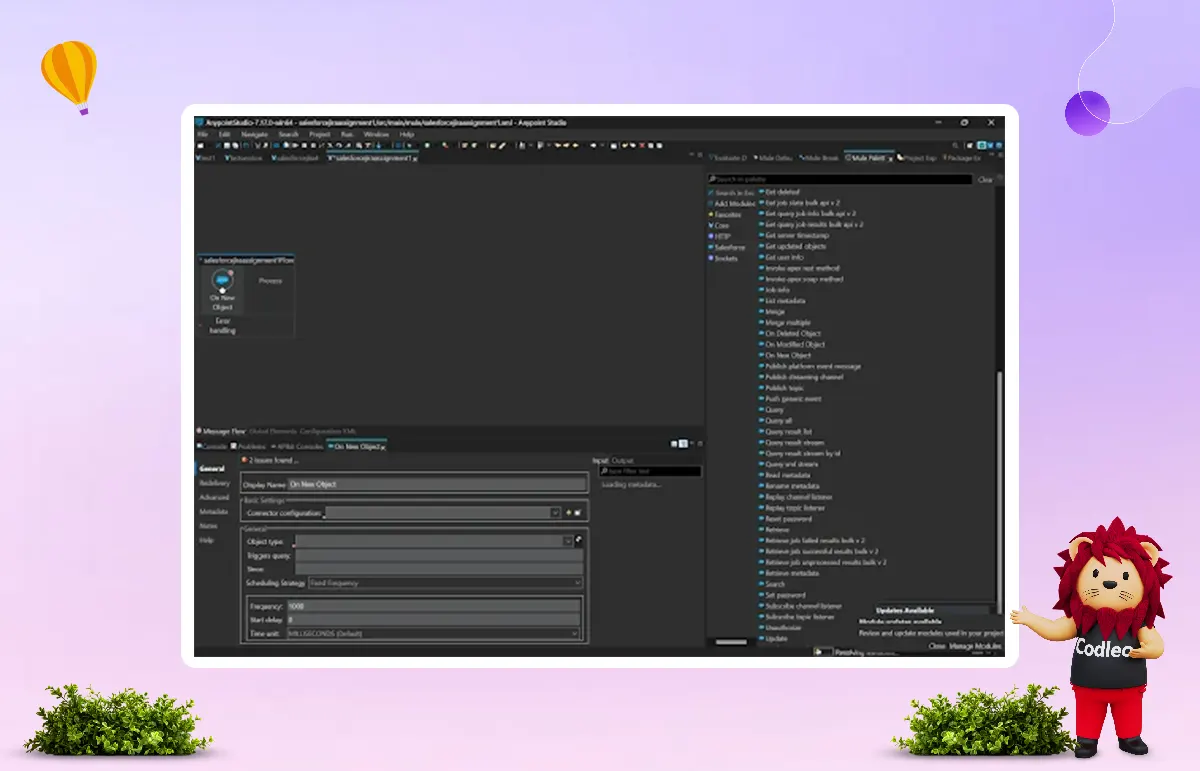This screenshot has width=1200, height=771.
Task: Switch to the Message Flow view tab
Action: pyautogui.click(x=221, y=431)
